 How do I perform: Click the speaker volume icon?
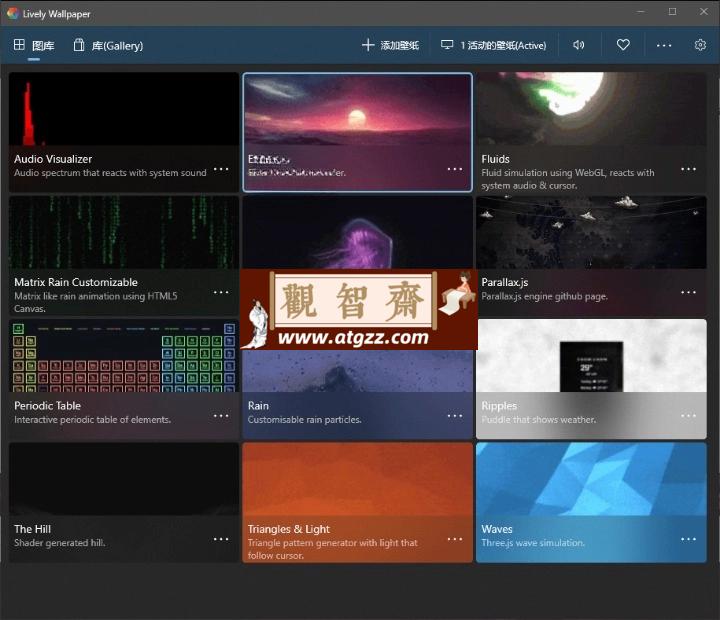click(x=579, y=45)
